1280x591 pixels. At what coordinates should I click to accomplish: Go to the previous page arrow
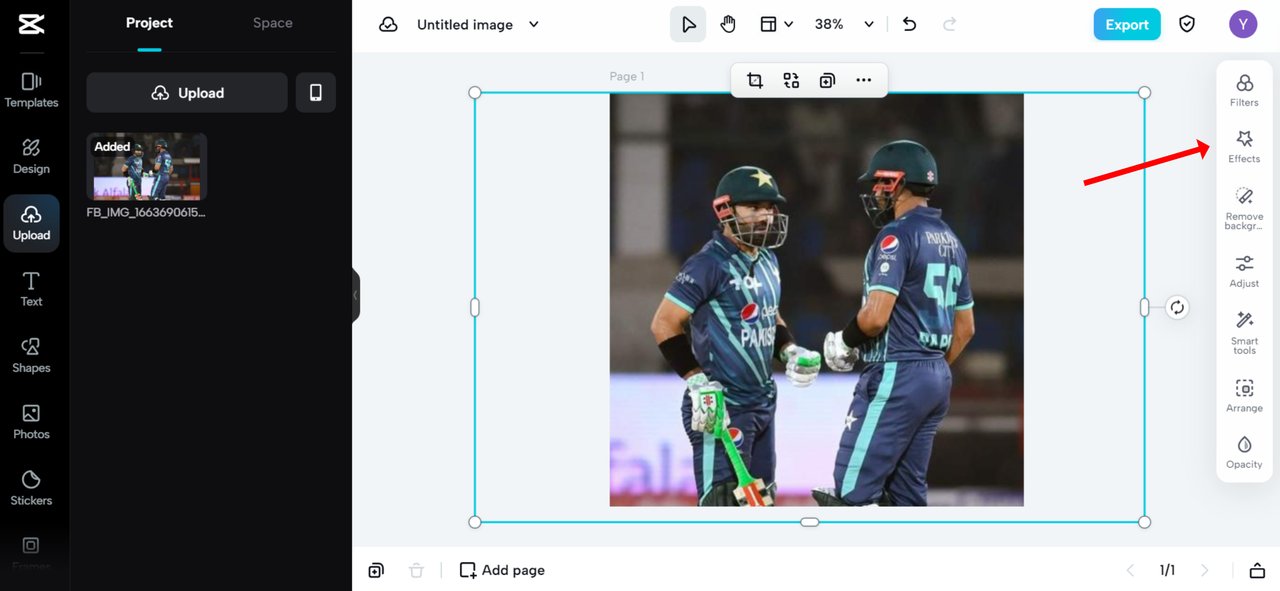coord(1130,570)
